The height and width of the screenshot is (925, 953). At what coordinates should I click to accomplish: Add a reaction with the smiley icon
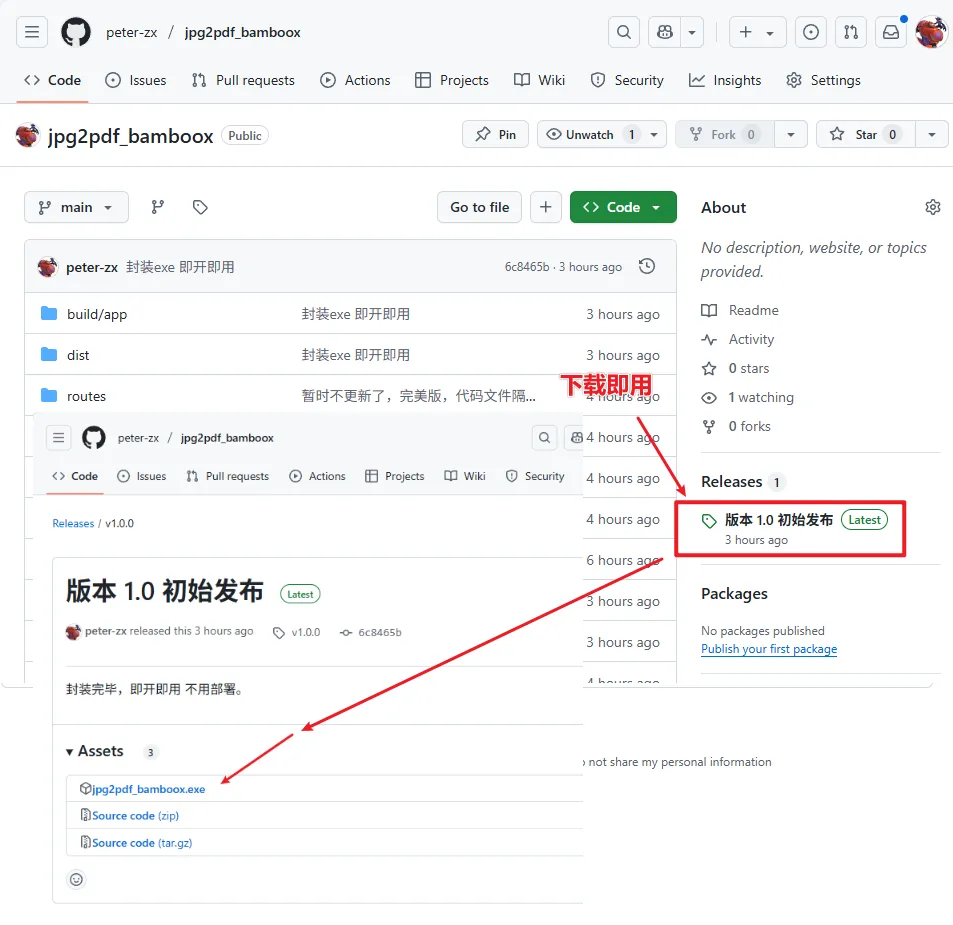coord(76,879)
